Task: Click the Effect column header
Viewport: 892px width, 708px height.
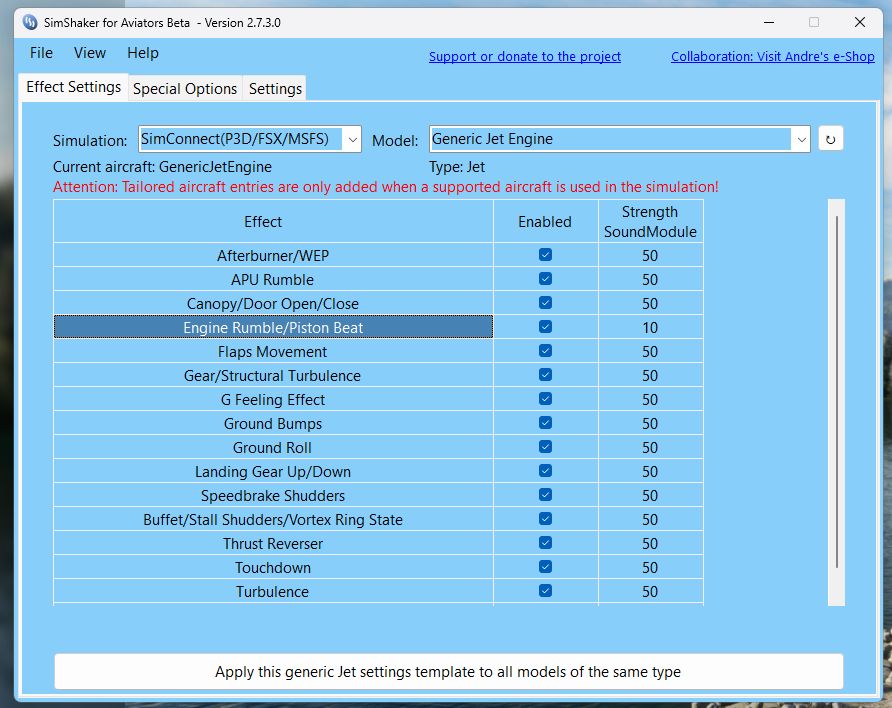Action: [273, 221]
